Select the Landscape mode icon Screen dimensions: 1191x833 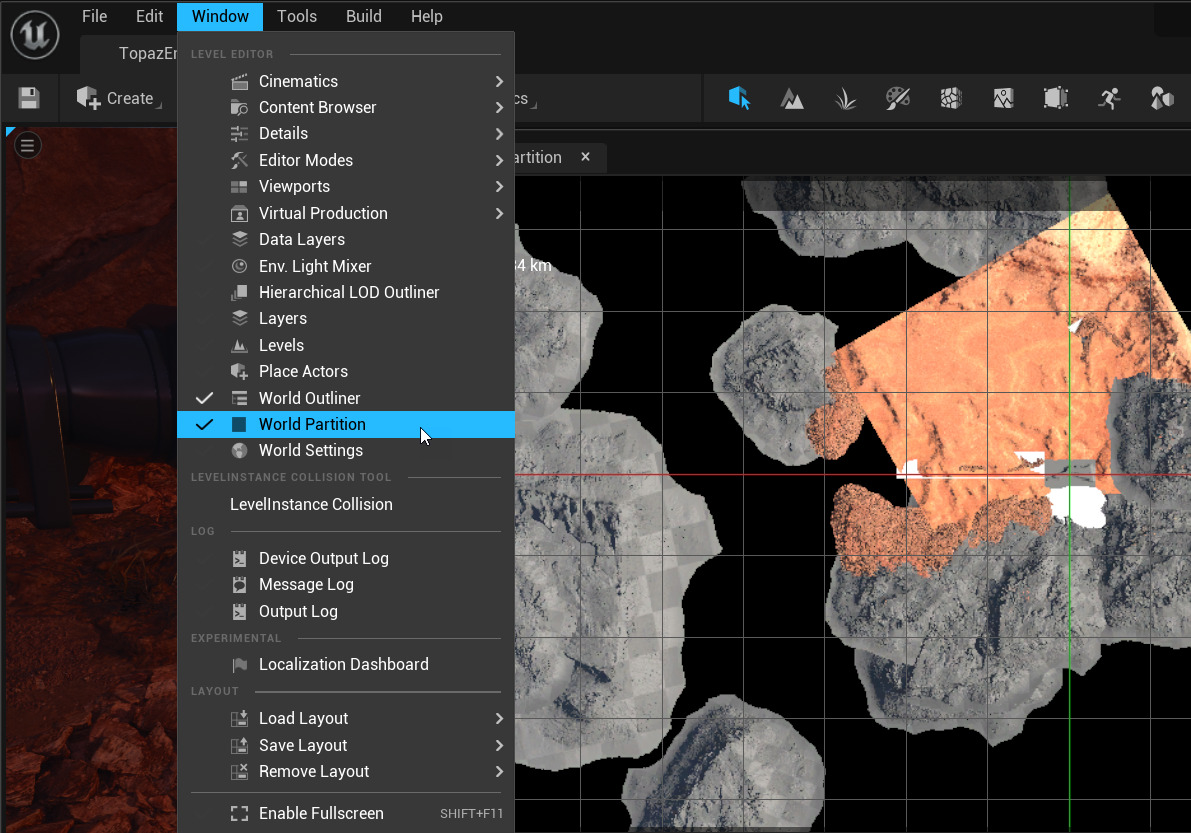click(792, 98)
